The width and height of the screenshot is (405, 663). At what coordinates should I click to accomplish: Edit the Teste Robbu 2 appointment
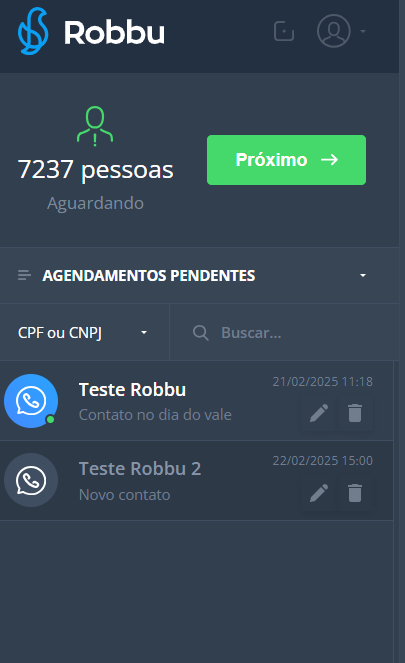coord(319,493)
